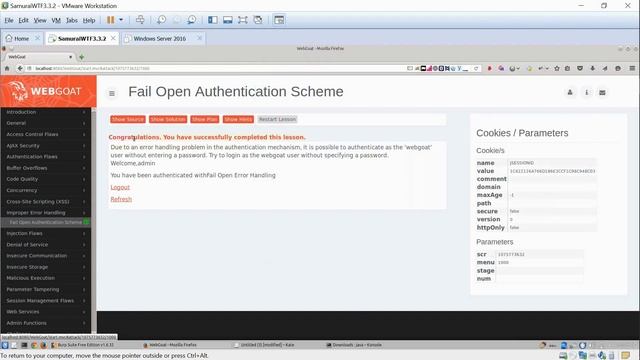The width and height of the screenshot is (640, 360).
Task: Expand the AJAX Security category
Action: point(46,145)
